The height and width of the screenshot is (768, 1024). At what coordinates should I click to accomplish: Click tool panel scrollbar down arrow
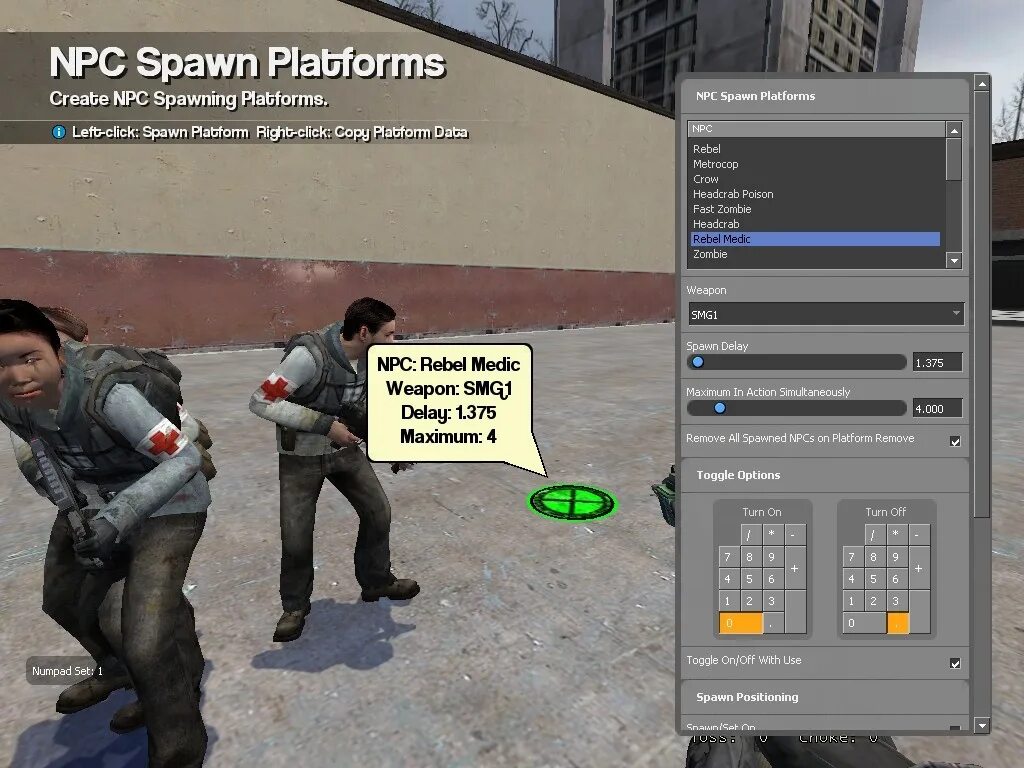982,725
